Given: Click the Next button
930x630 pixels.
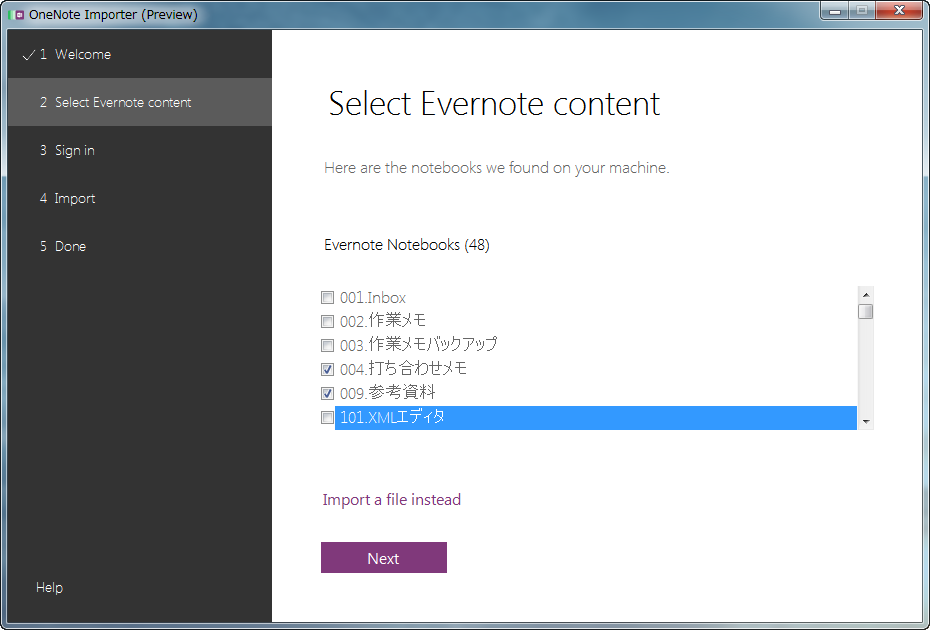Looking at the screenshot, I should pos(384,558).
